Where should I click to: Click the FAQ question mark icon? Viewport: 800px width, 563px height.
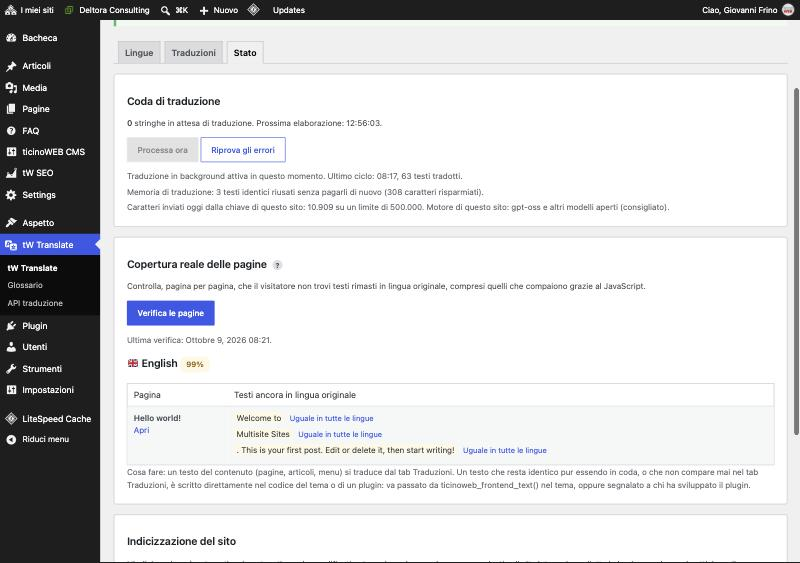[x=11, y=131]
